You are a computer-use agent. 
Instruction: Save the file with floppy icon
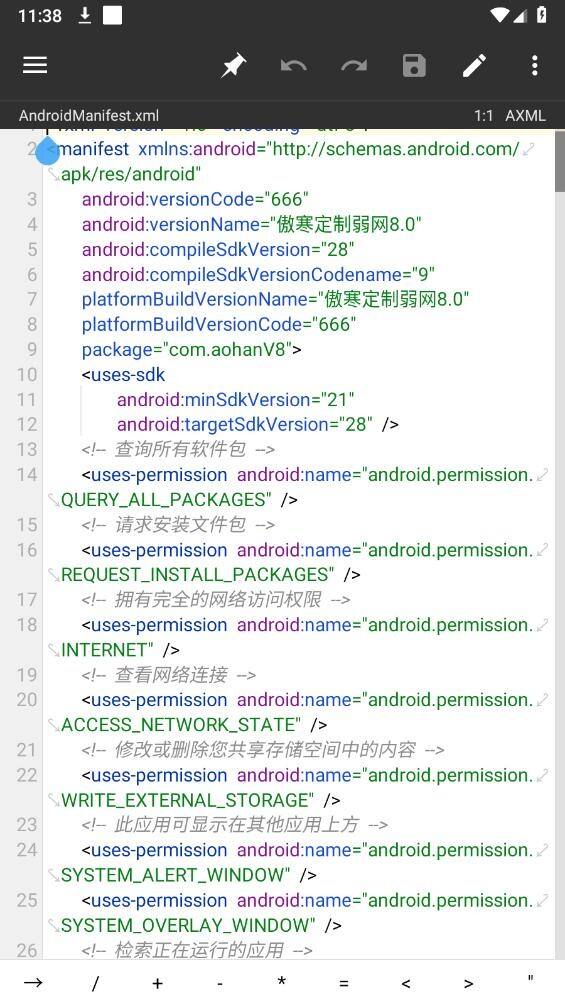point(414,65)
